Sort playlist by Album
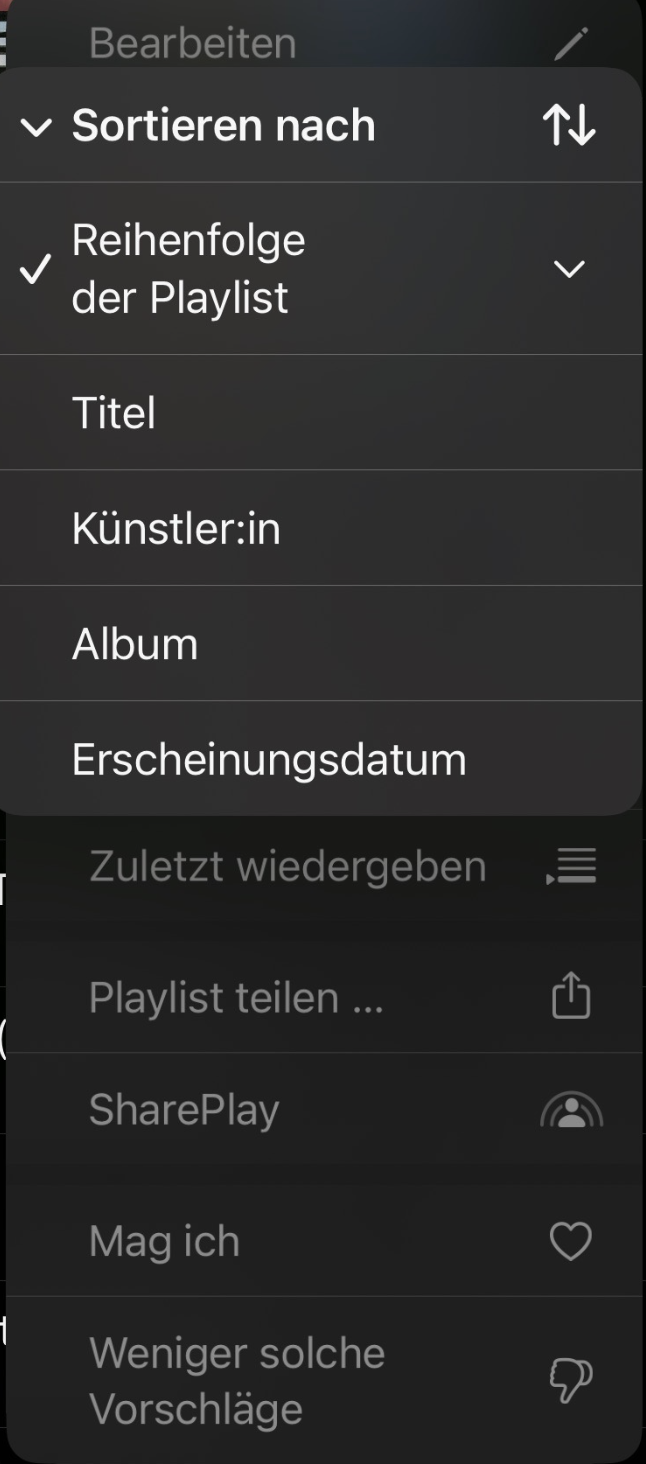The height and width of the screenshot is (1464, 646). (135, 644)
